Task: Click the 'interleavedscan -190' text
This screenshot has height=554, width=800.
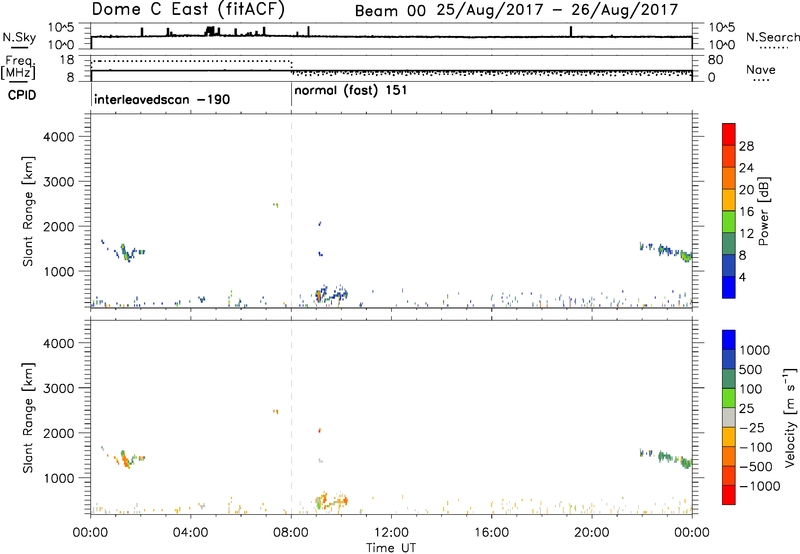Action: (162, 99)
